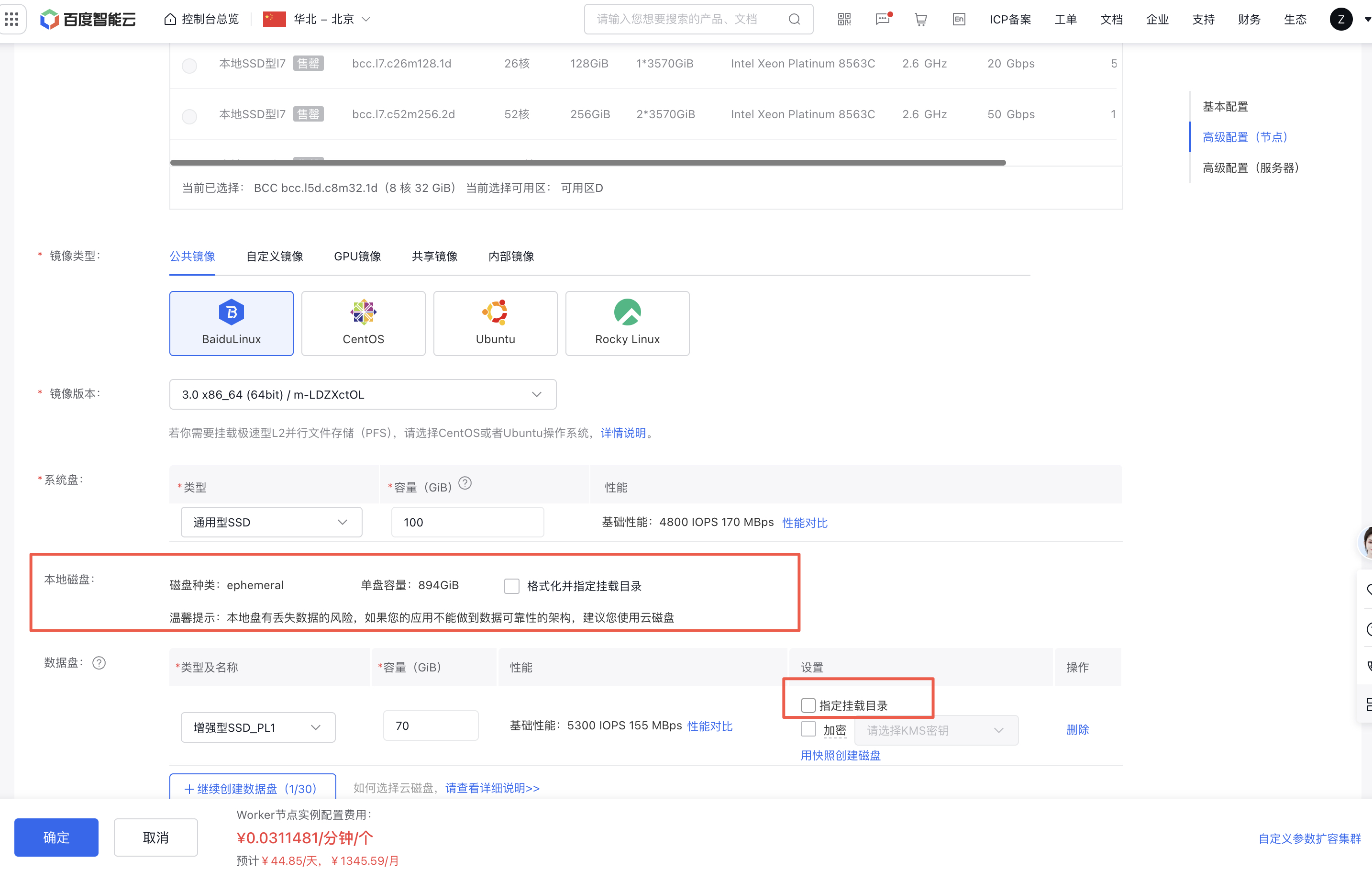Click the Intel Xeon Platinum 8563C cell in 26核 row

click(803, 63)
